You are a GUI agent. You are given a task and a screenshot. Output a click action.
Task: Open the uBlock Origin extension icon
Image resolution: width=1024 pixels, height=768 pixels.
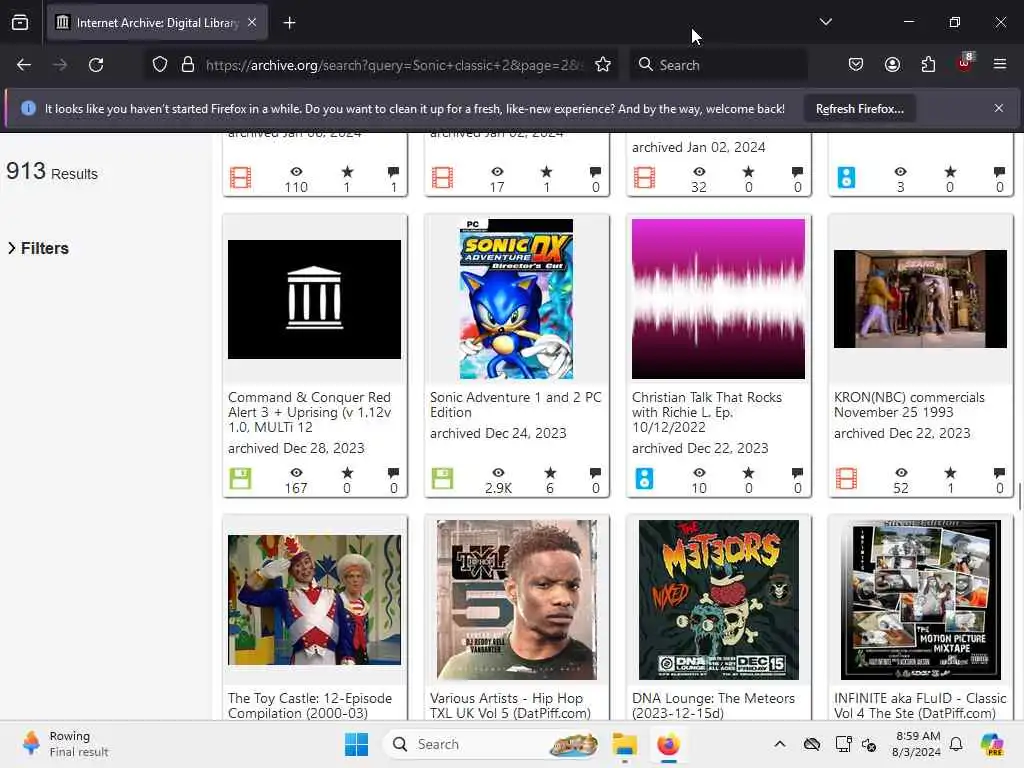click(x=965, y=63)
